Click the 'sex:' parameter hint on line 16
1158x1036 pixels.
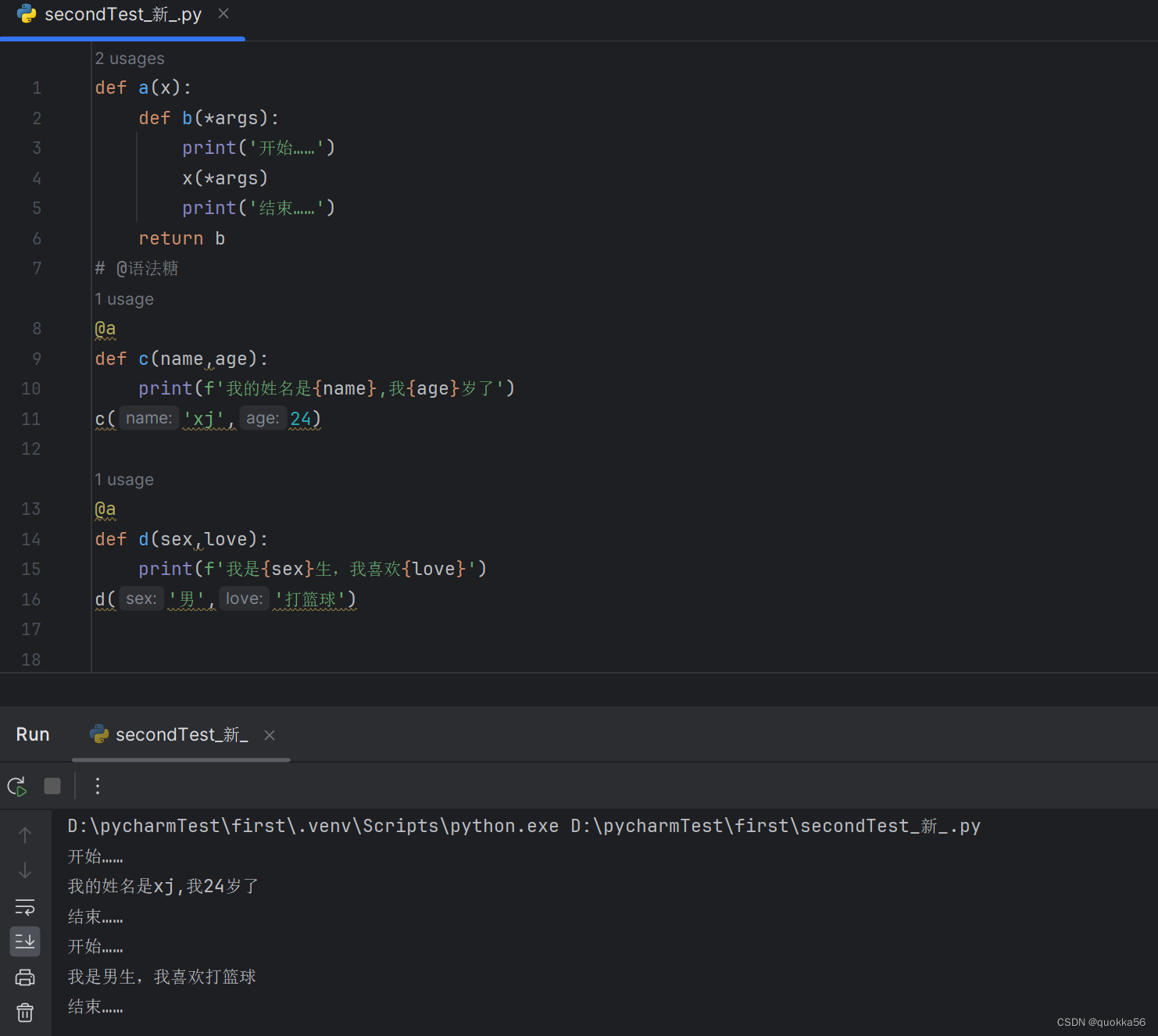point(141,598)
